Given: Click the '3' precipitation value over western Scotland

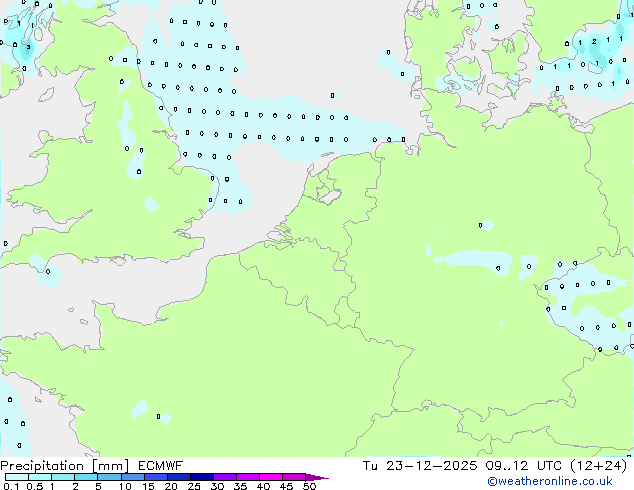Looking at the screenshot, I should 28,47.
